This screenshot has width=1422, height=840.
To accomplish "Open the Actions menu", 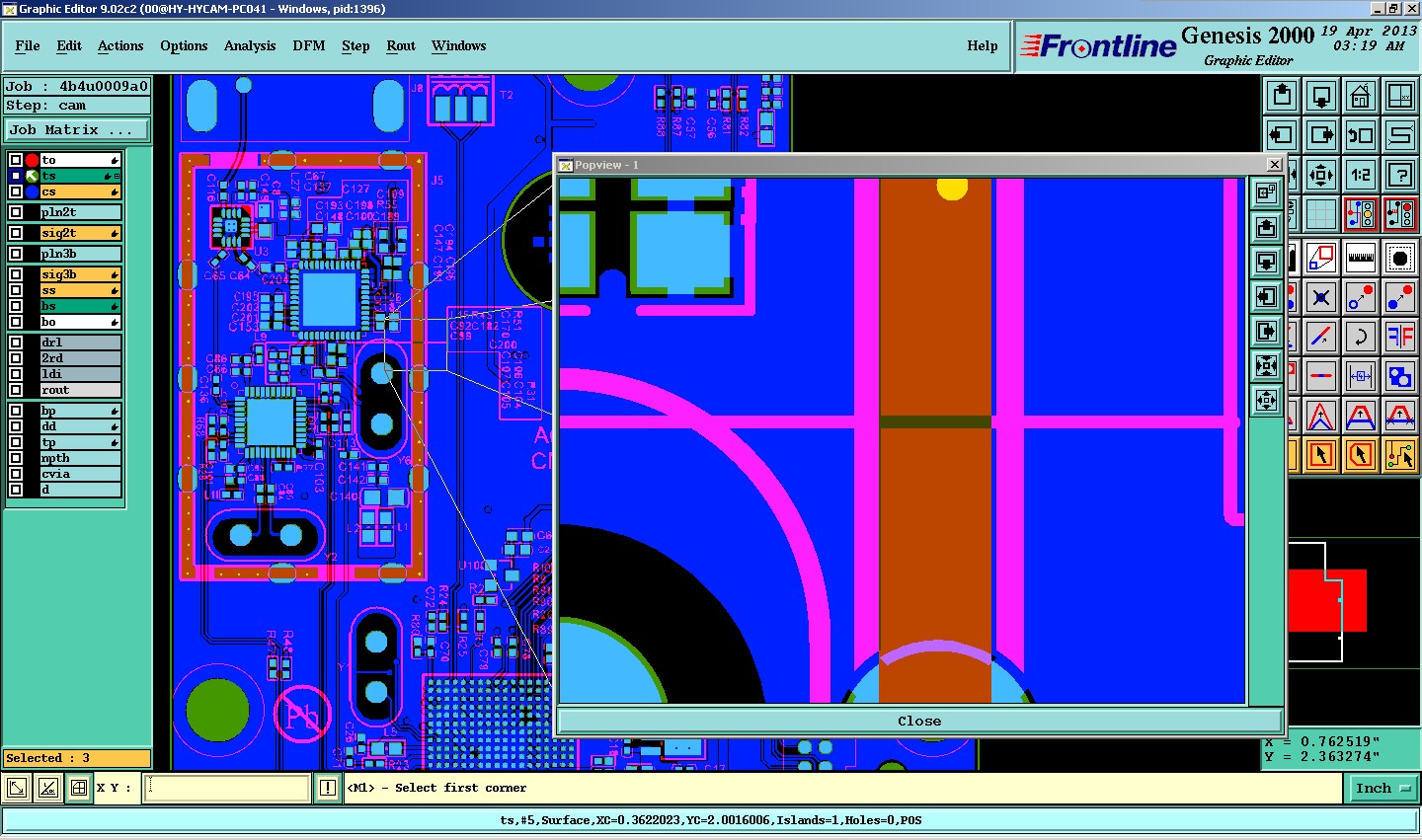I will tap(120, 45).
